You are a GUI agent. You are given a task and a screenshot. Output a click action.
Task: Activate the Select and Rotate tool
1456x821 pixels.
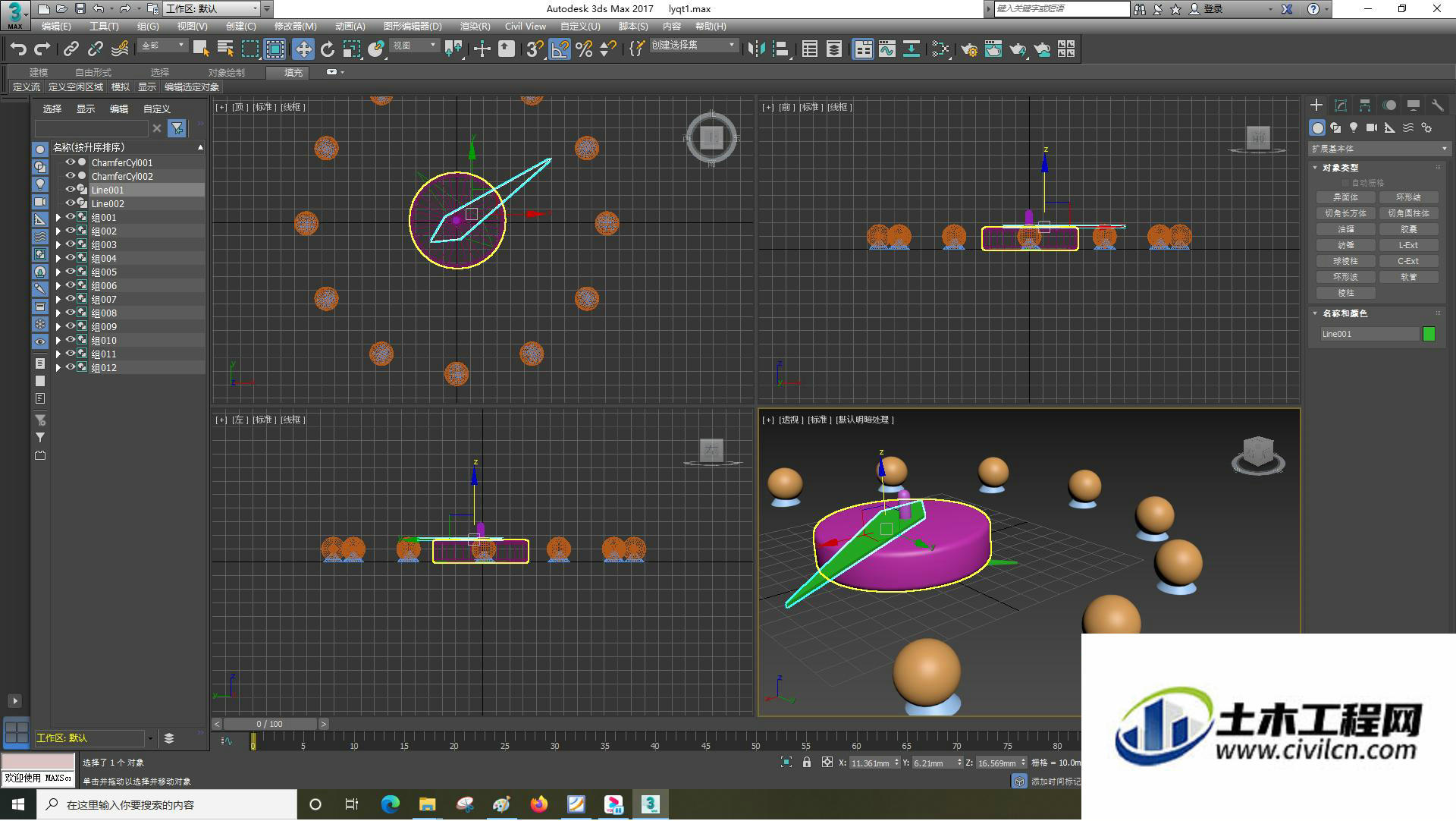328,49
